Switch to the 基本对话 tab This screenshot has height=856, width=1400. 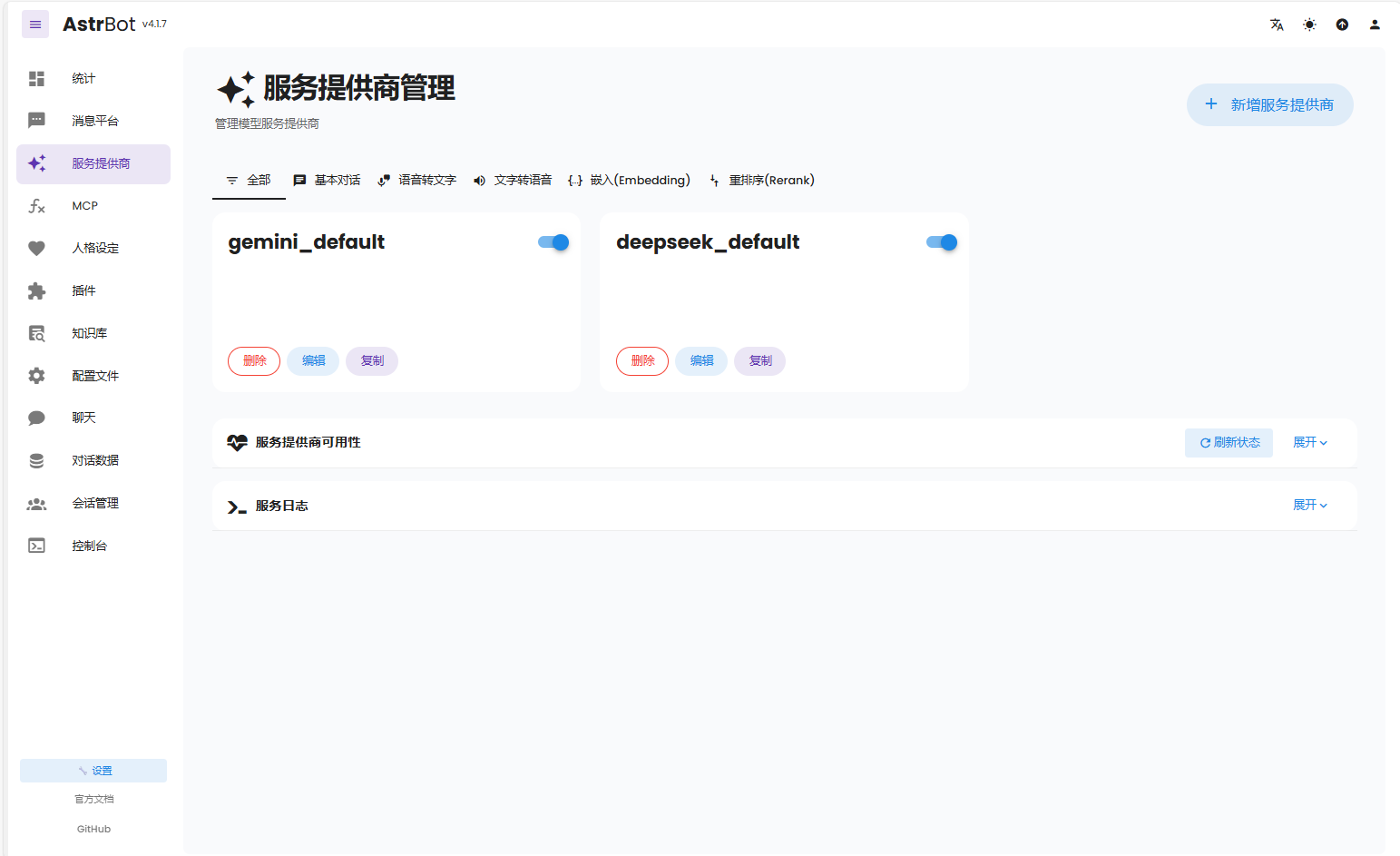pos(327,181)
